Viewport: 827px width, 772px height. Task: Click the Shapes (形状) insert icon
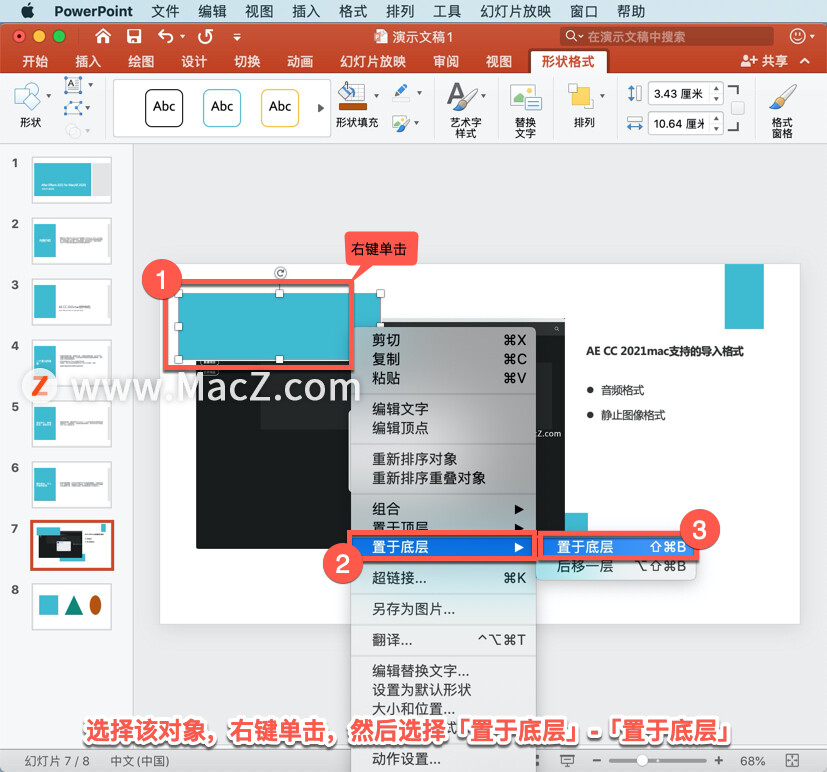(x=27, y=97)
